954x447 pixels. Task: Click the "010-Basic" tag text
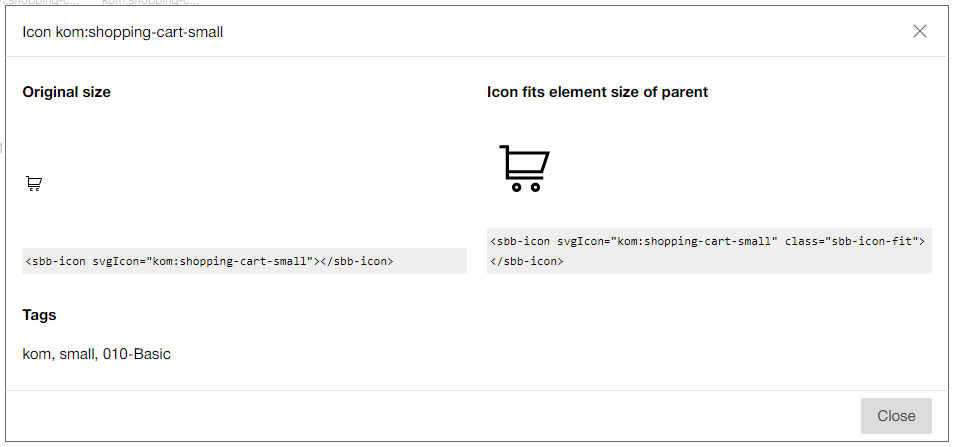136,354
